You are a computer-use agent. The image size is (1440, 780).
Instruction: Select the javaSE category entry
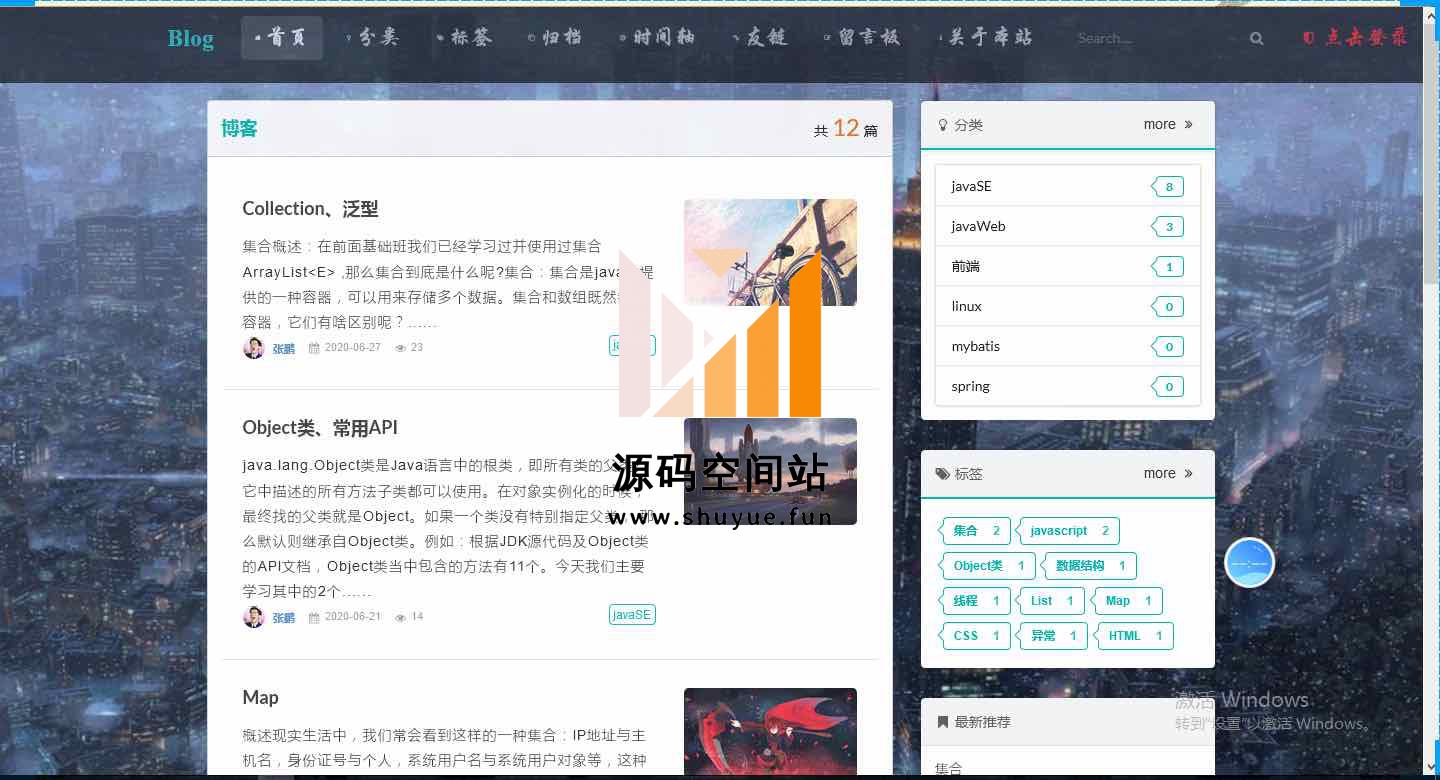pyautogui.click(x=971, y=186)
